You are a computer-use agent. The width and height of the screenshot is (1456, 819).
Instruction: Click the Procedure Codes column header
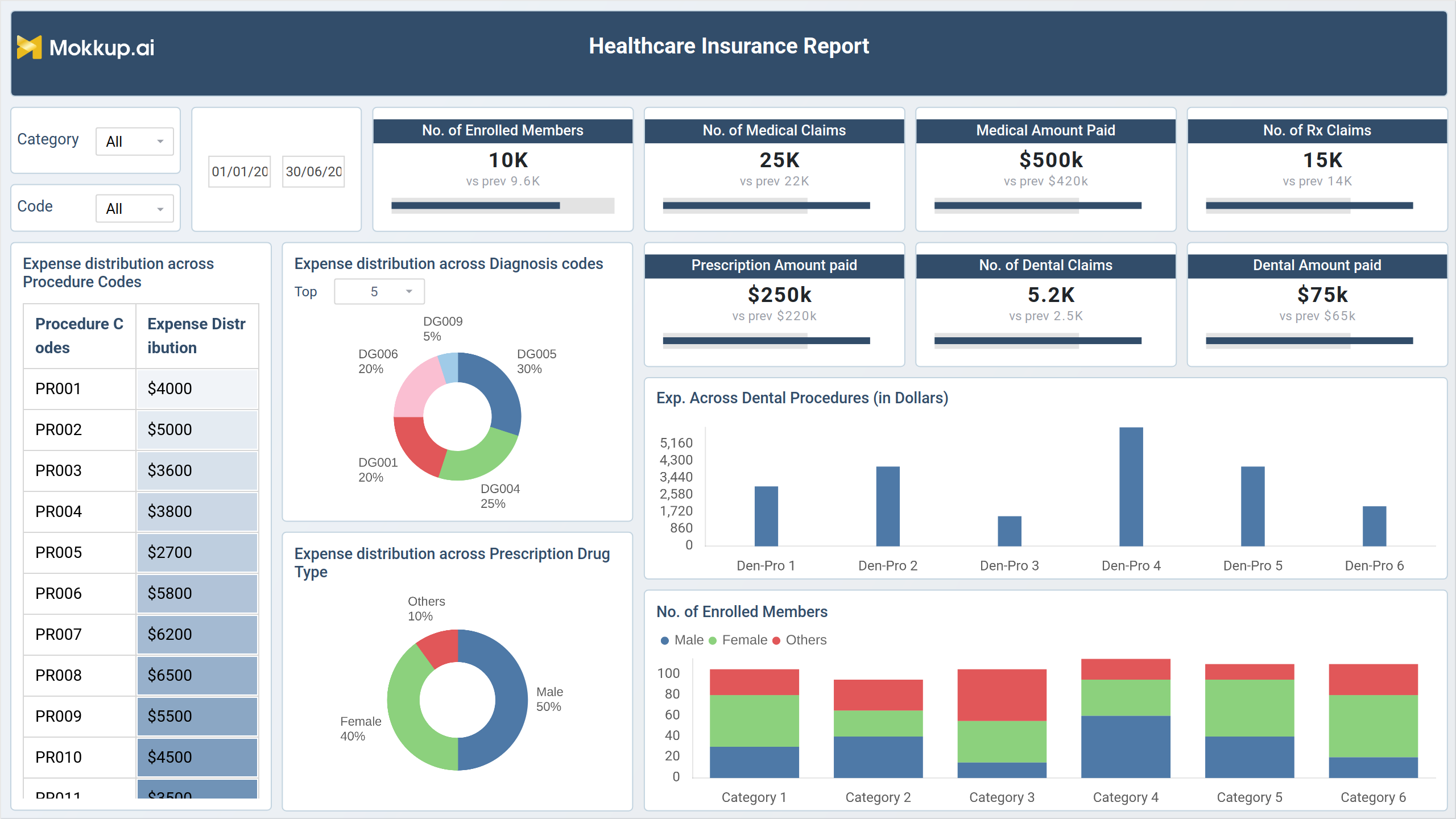click(80, 336)
